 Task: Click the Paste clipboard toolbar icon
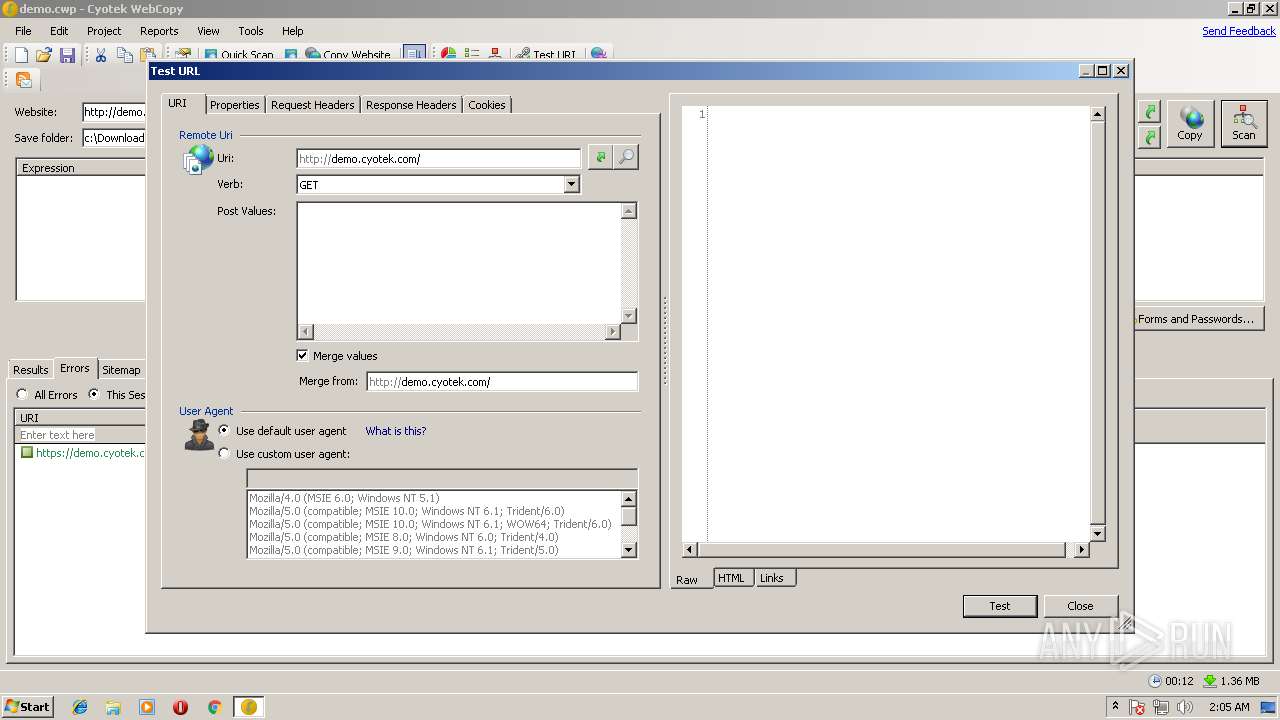148,55
